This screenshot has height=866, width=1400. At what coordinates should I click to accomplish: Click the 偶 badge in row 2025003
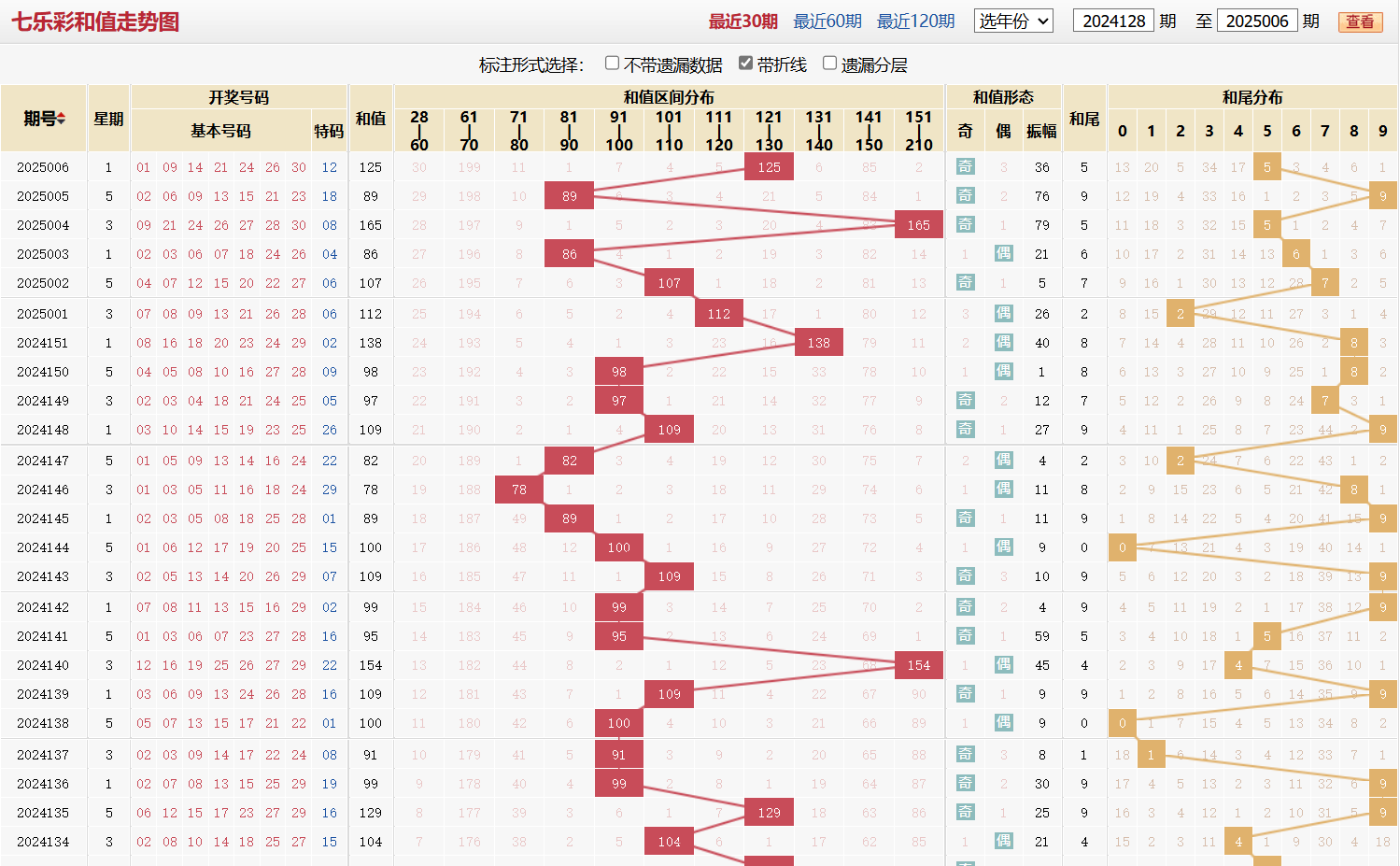[x=1003, y=253]
